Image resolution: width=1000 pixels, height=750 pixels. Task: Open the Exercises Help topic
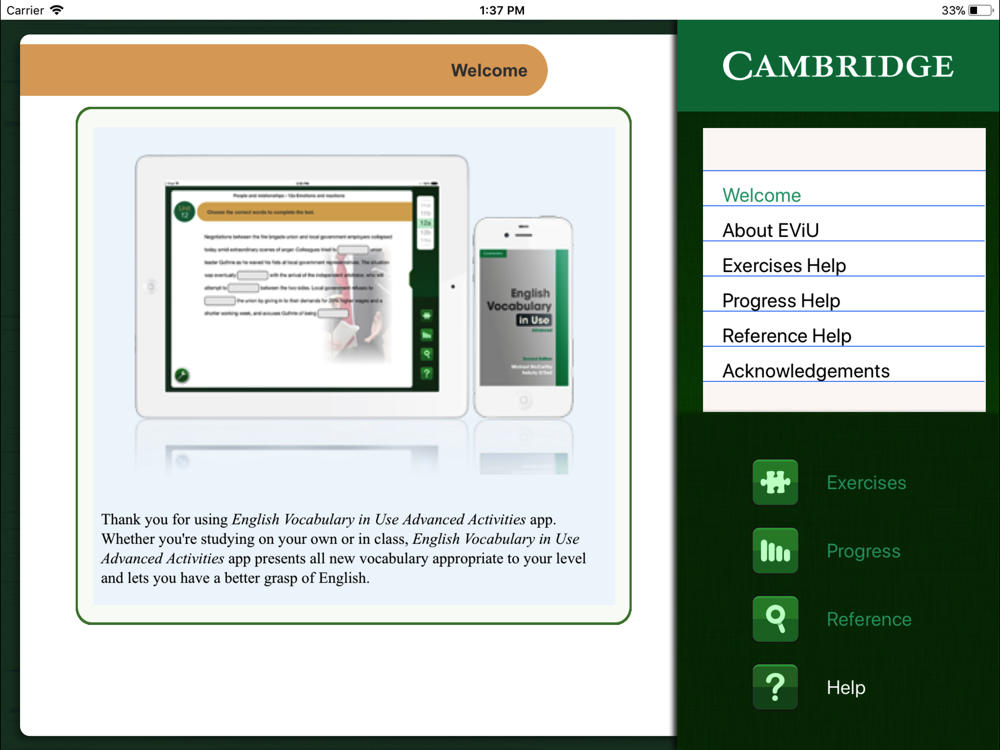[844, 260]
